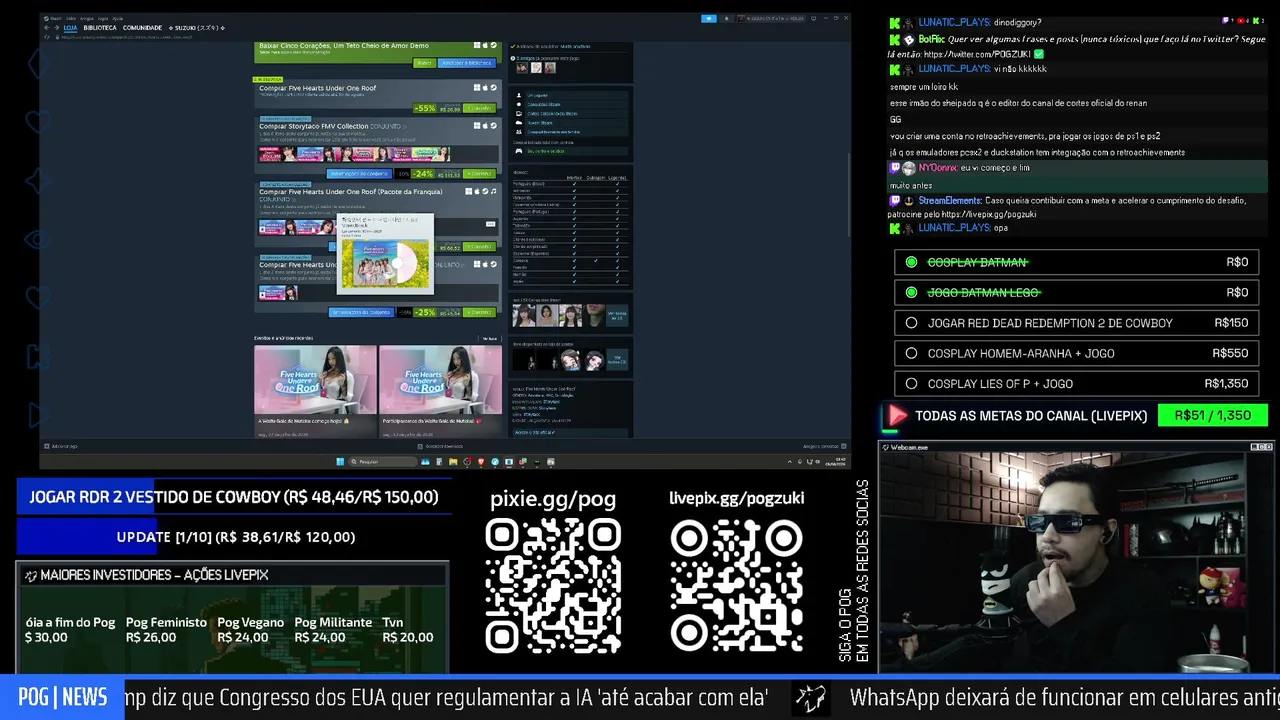Select COSPLAY LIES OF P + JOGO radio

[x=911, y=383]
